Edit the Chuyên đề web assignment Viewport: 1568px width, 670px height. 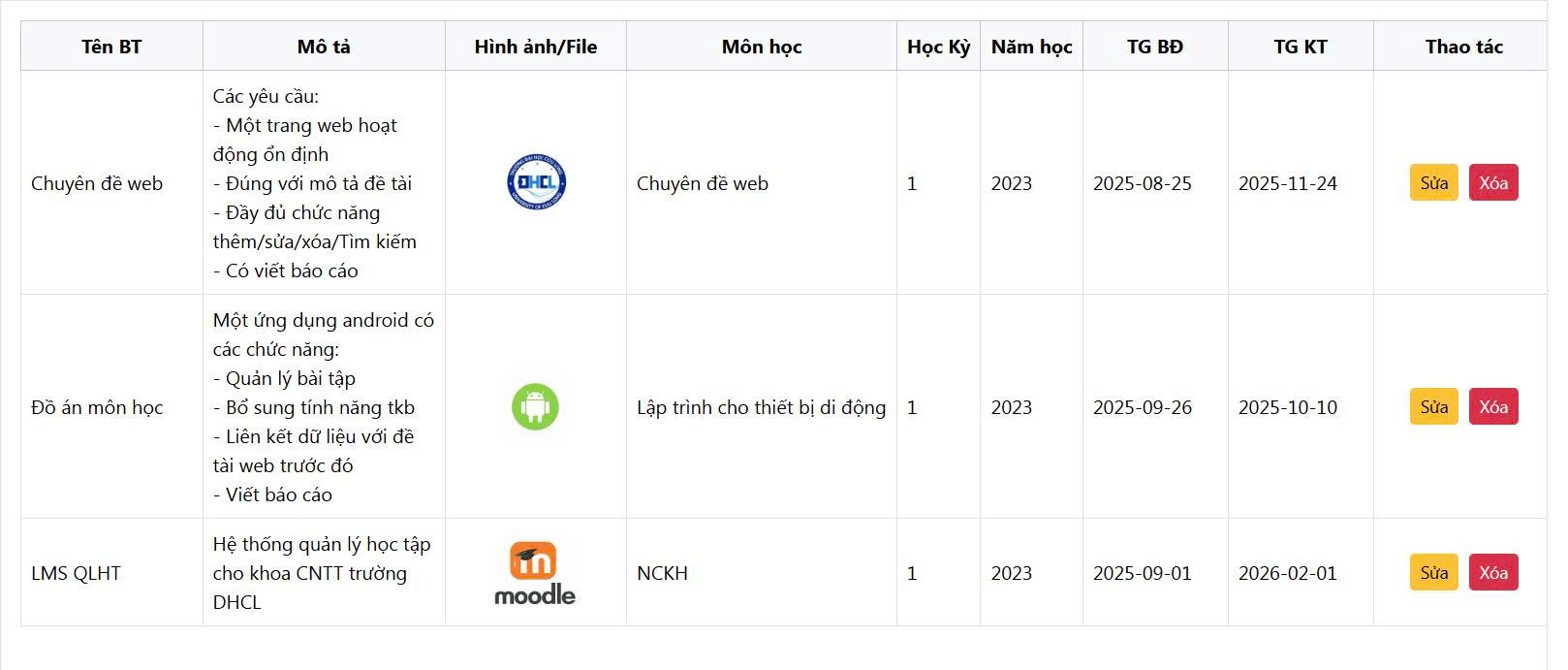1433,183
